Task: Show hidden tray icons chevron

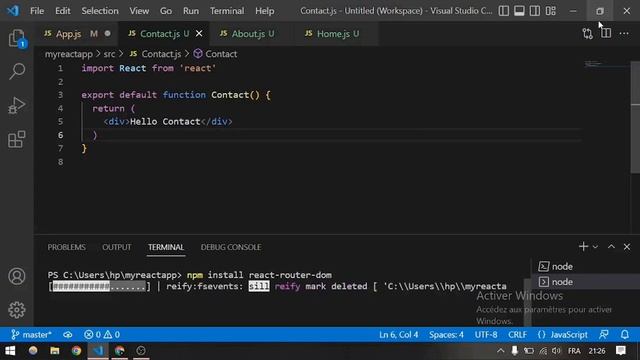Action: click(x=500, y=351)
